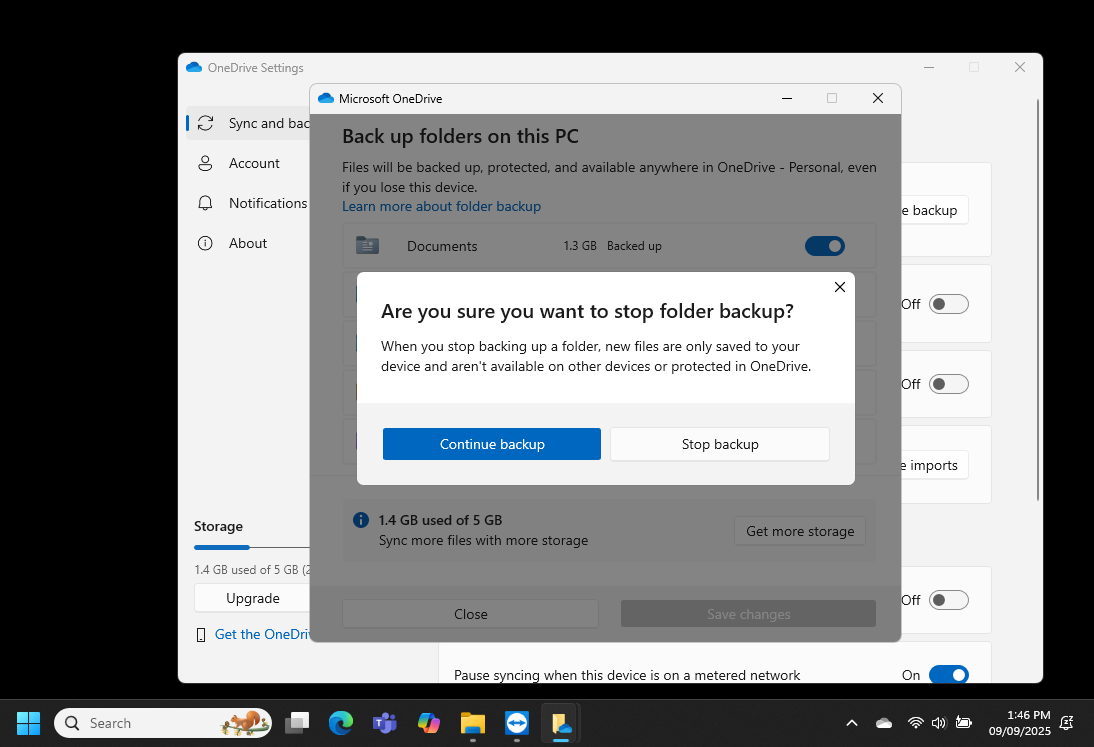
Task: Click the storage info icon
Action: [x=361, y=520]
